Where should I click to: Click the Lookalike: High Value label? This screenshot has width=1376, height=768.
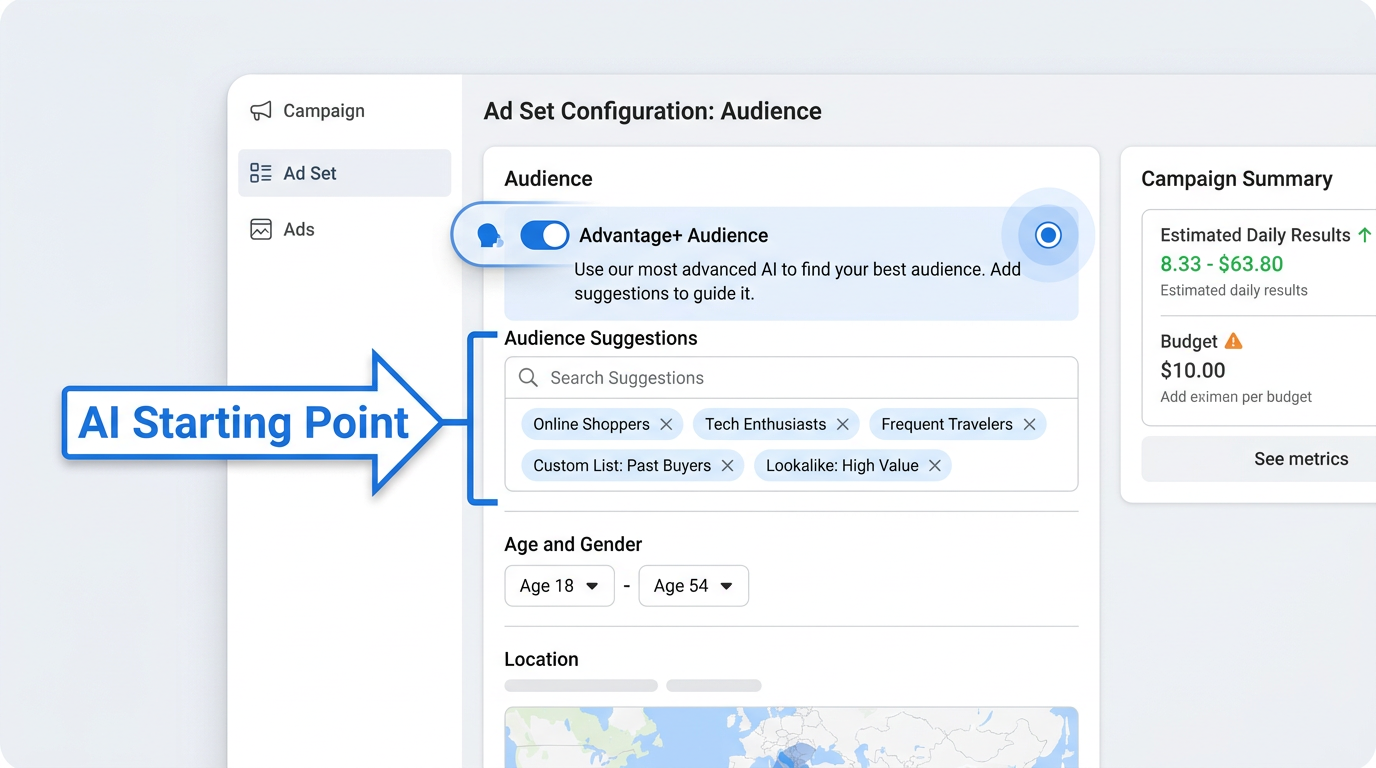842,466
